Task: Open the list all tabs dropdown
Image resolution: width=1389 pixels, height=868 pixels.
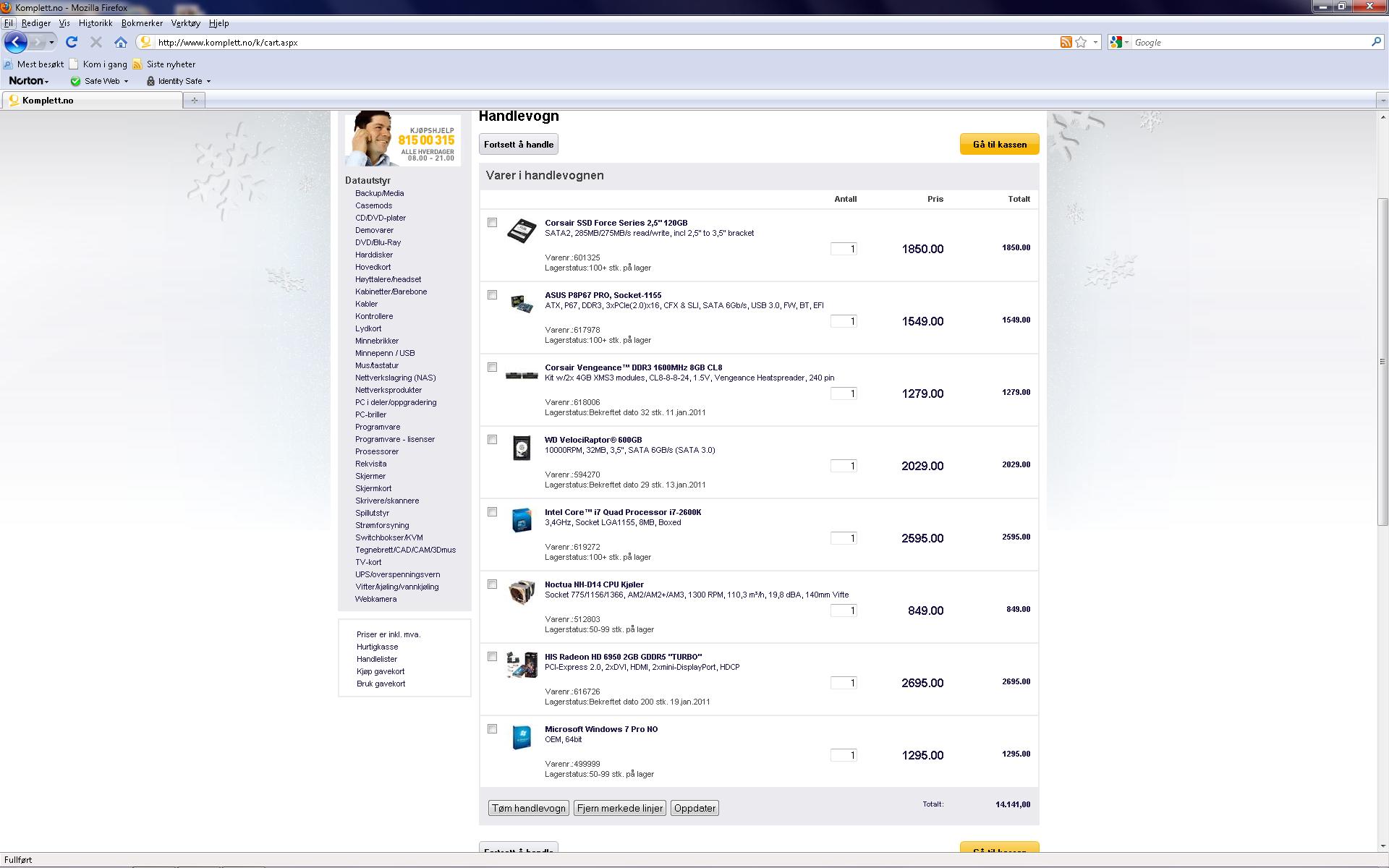Action: tap(1381, 101)
